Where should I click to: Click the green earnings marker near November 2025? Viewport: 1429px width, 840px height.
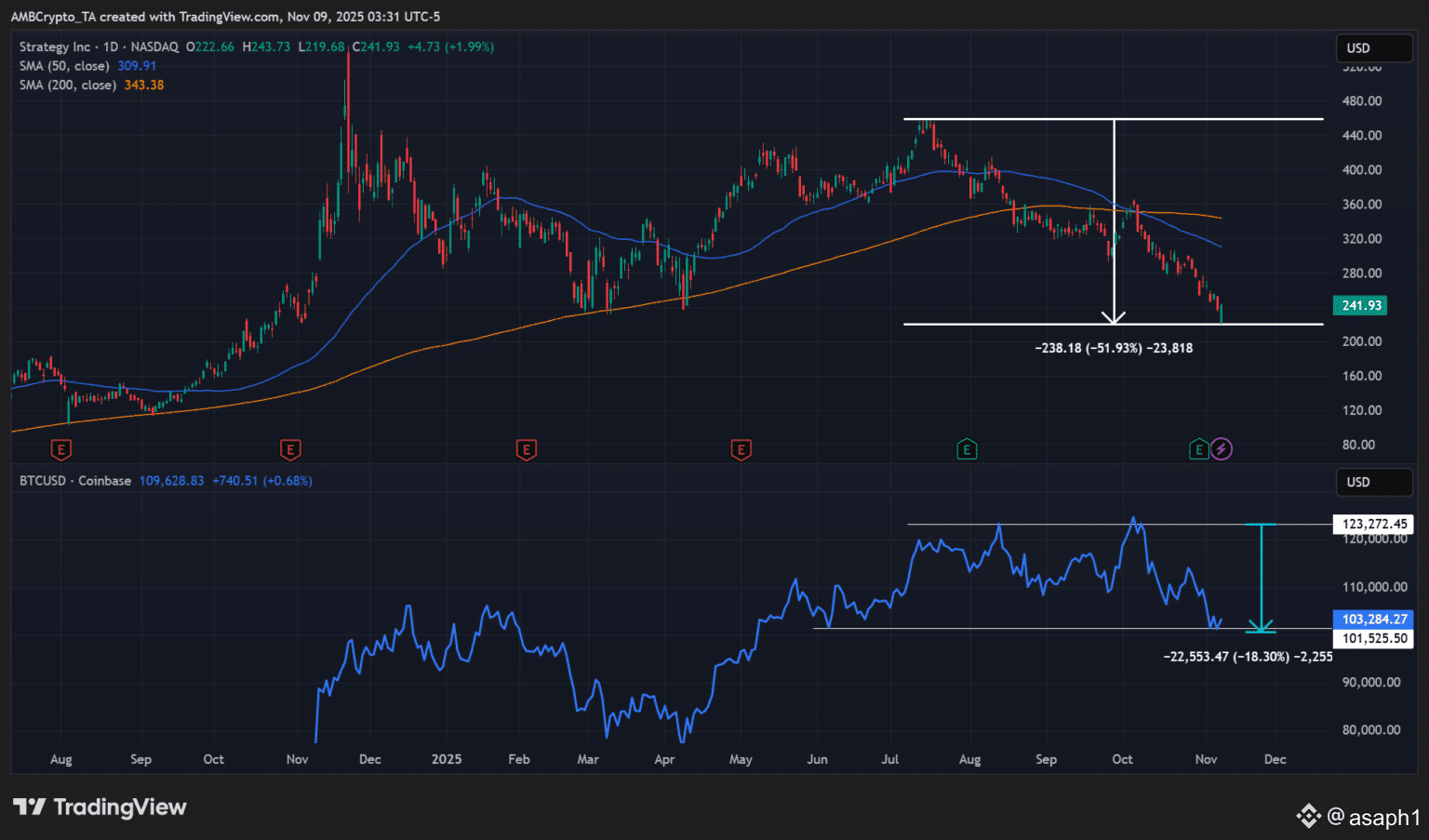coord(1199,450)
